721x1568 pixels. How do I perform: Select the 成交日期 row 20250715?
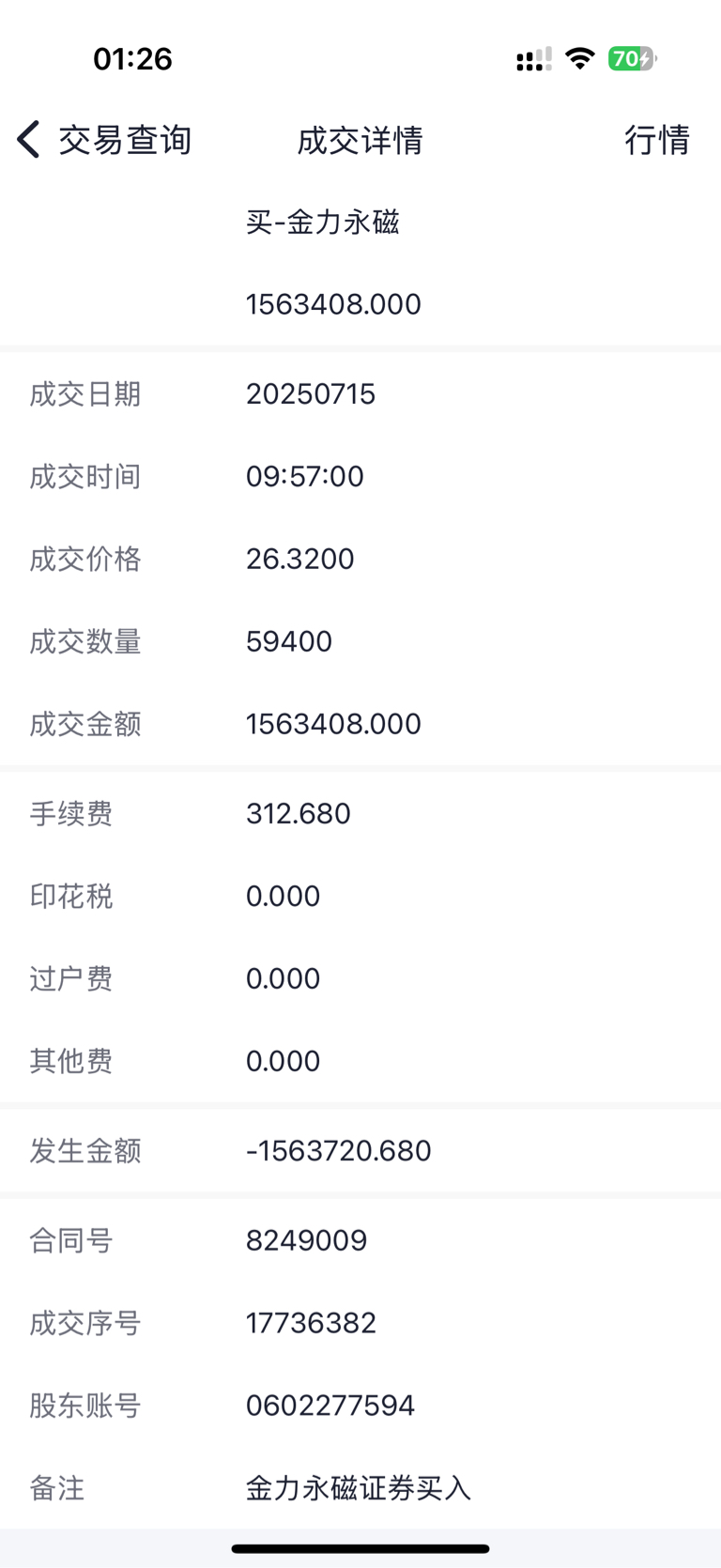(x=360, y=394)
